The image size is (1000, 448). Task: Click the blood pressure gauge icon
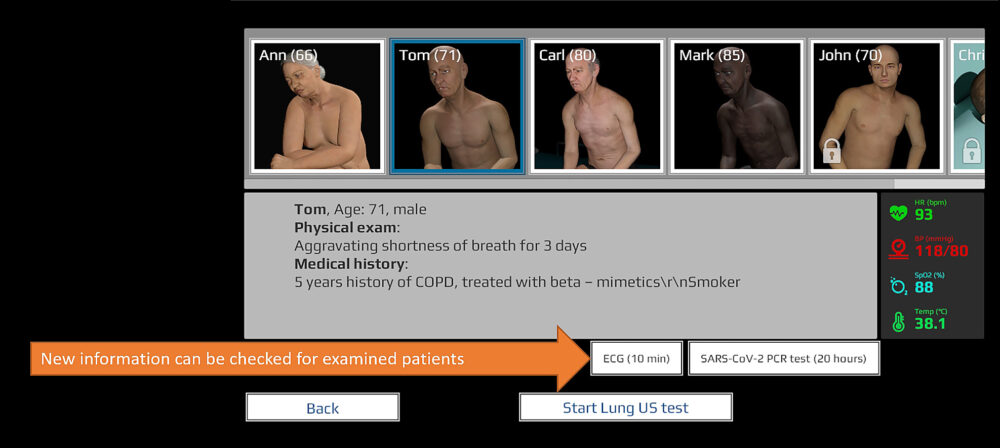point(898,248)
